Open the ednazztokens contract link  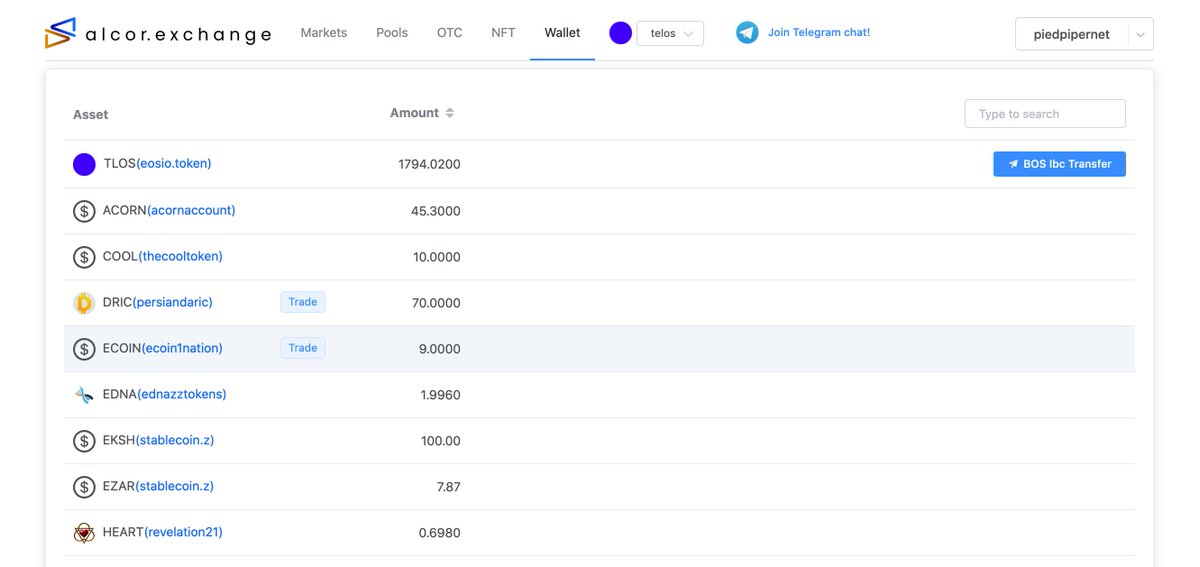(182, 394)
